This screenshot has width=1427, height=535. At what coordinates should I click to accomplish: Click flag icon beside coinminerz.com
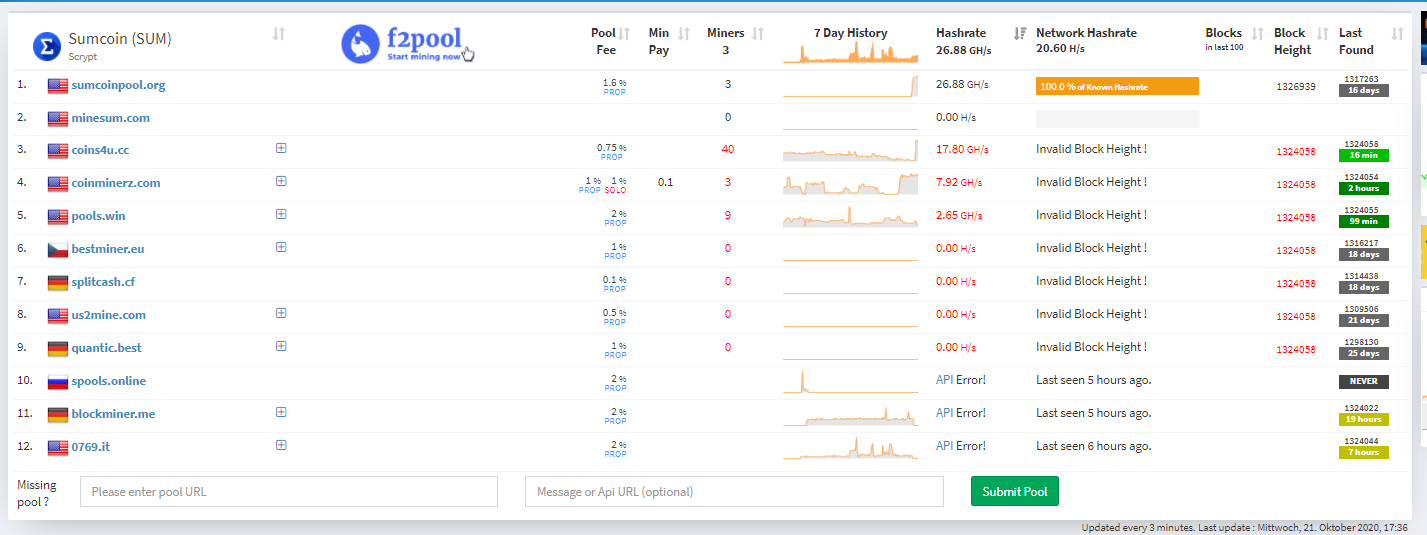pos(58,184)
